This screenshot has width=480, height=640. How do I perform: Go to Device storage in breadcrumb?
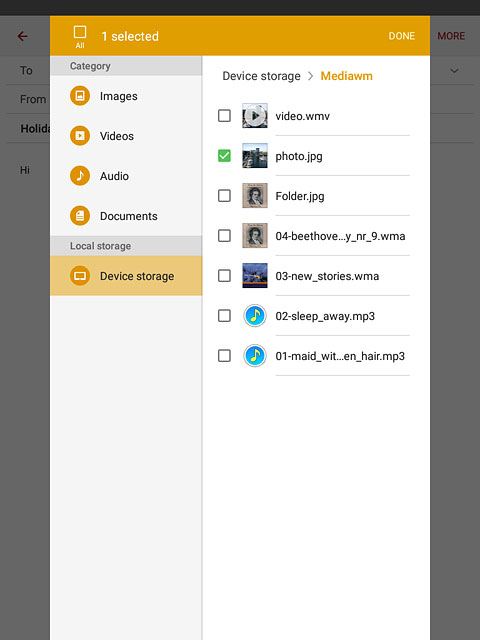[x=261, y=76]
